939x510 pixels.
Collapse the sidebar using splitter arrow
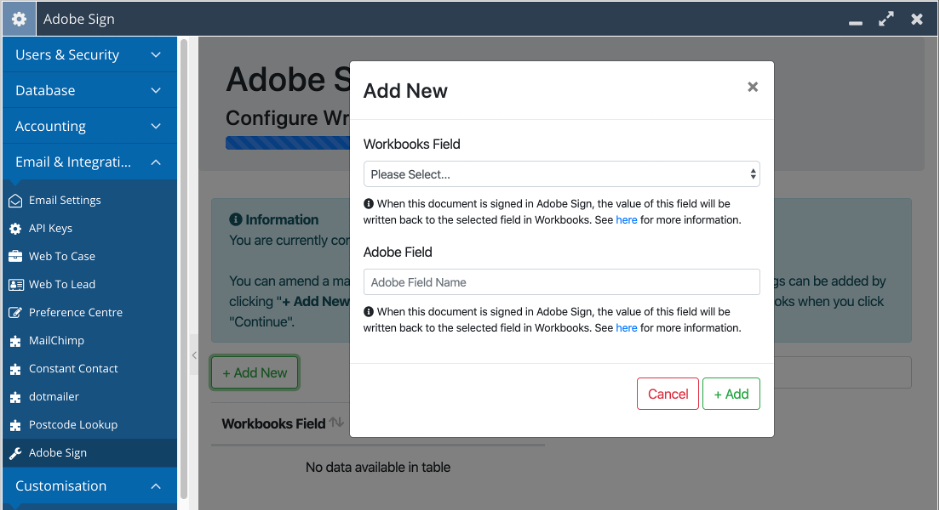pos(194,355)
